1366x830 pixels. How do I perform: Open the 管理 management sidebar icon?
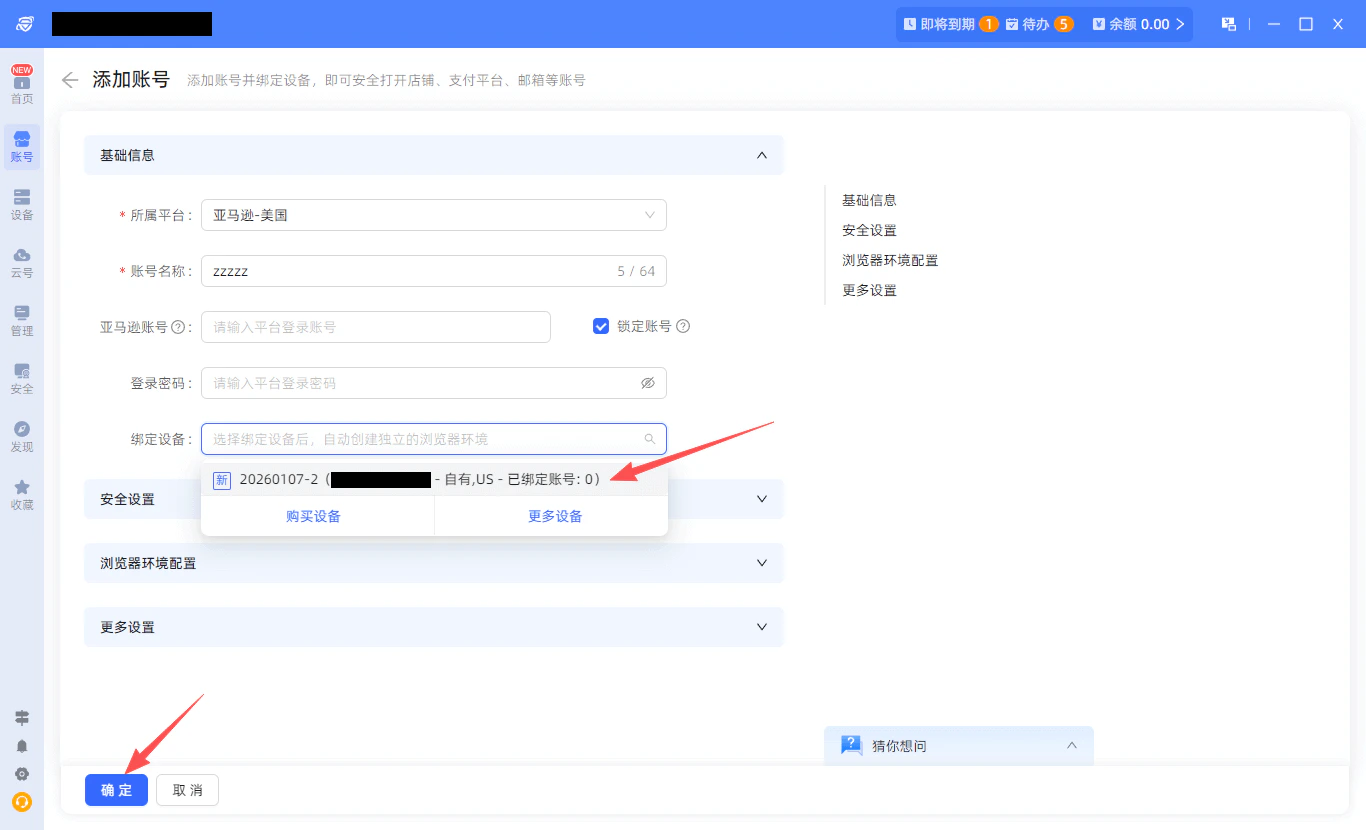coord(22,320)
